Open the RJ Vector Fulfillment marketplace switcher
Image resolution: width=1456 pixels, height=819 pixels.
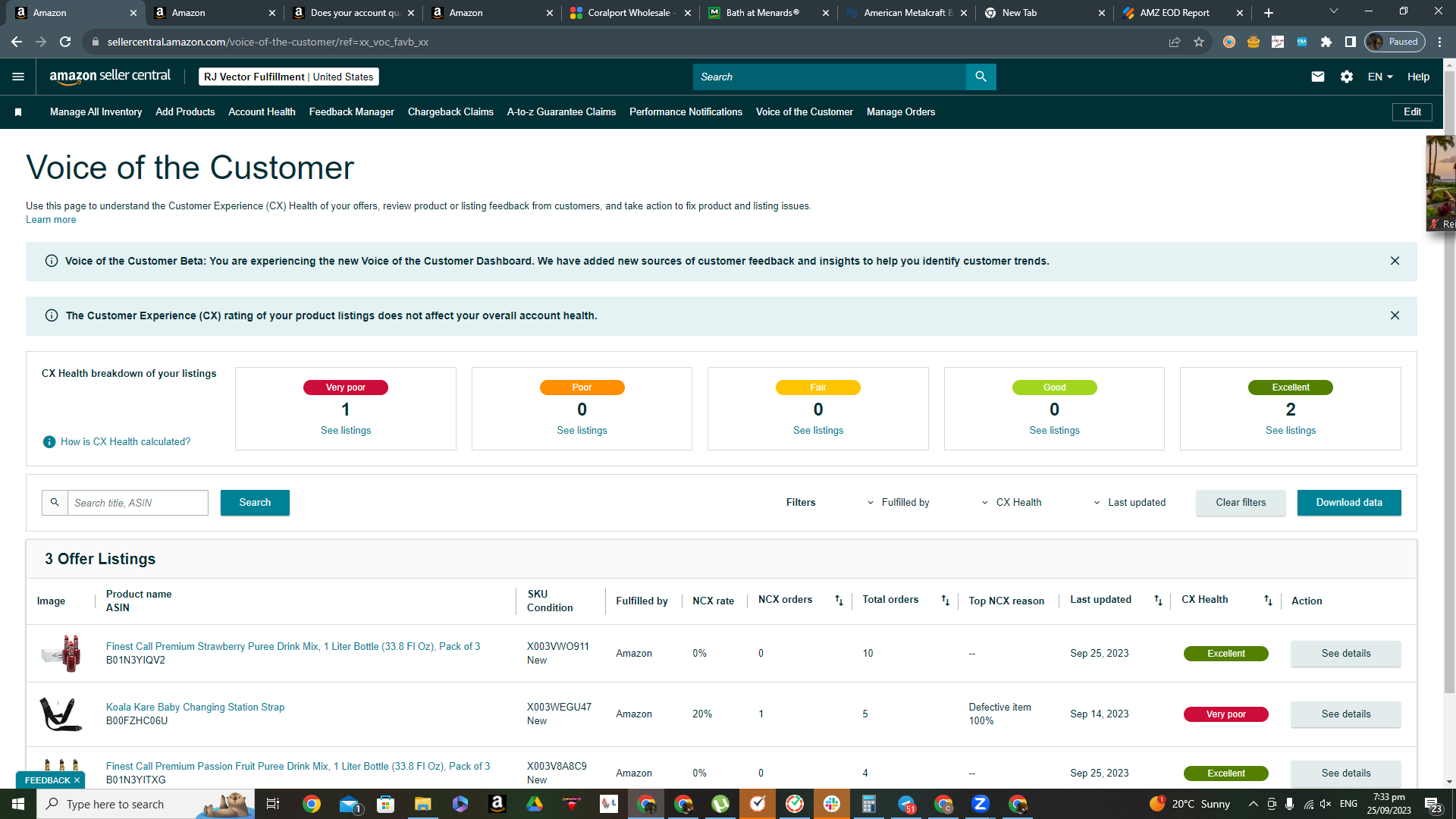click(289, 77)
